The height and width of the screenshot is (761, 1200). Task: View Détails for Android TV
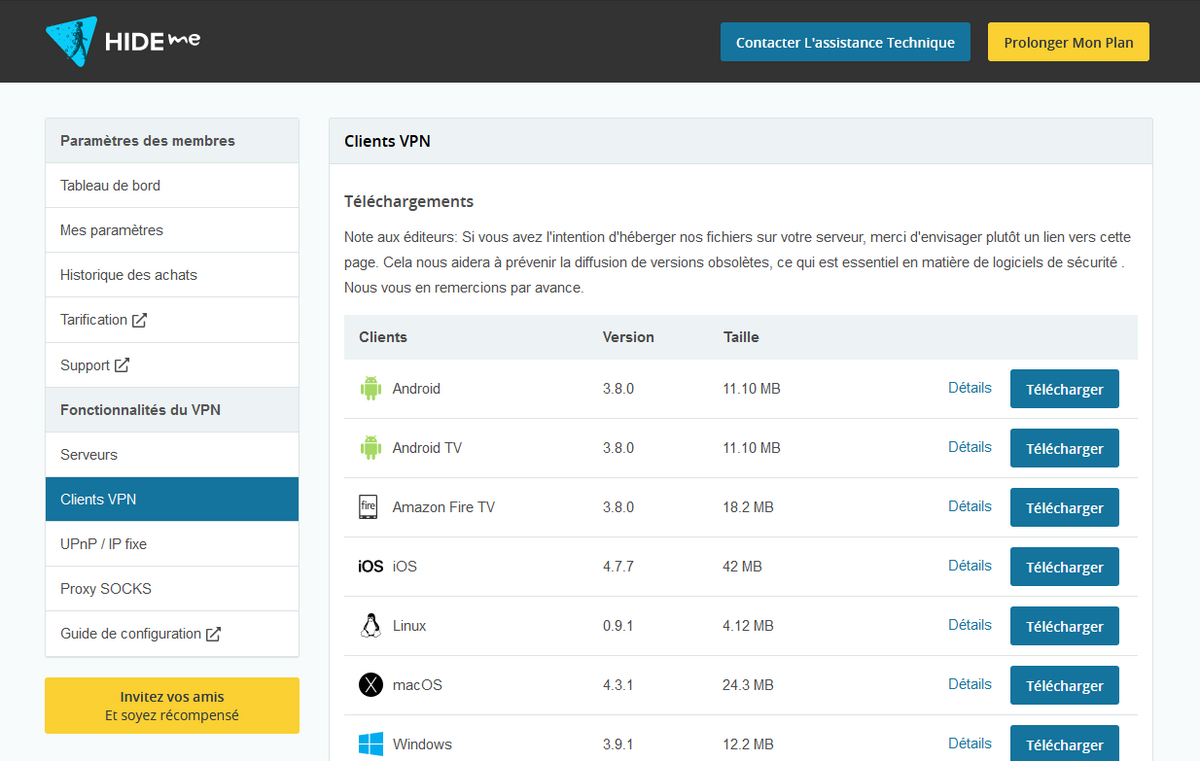point(970,447)
